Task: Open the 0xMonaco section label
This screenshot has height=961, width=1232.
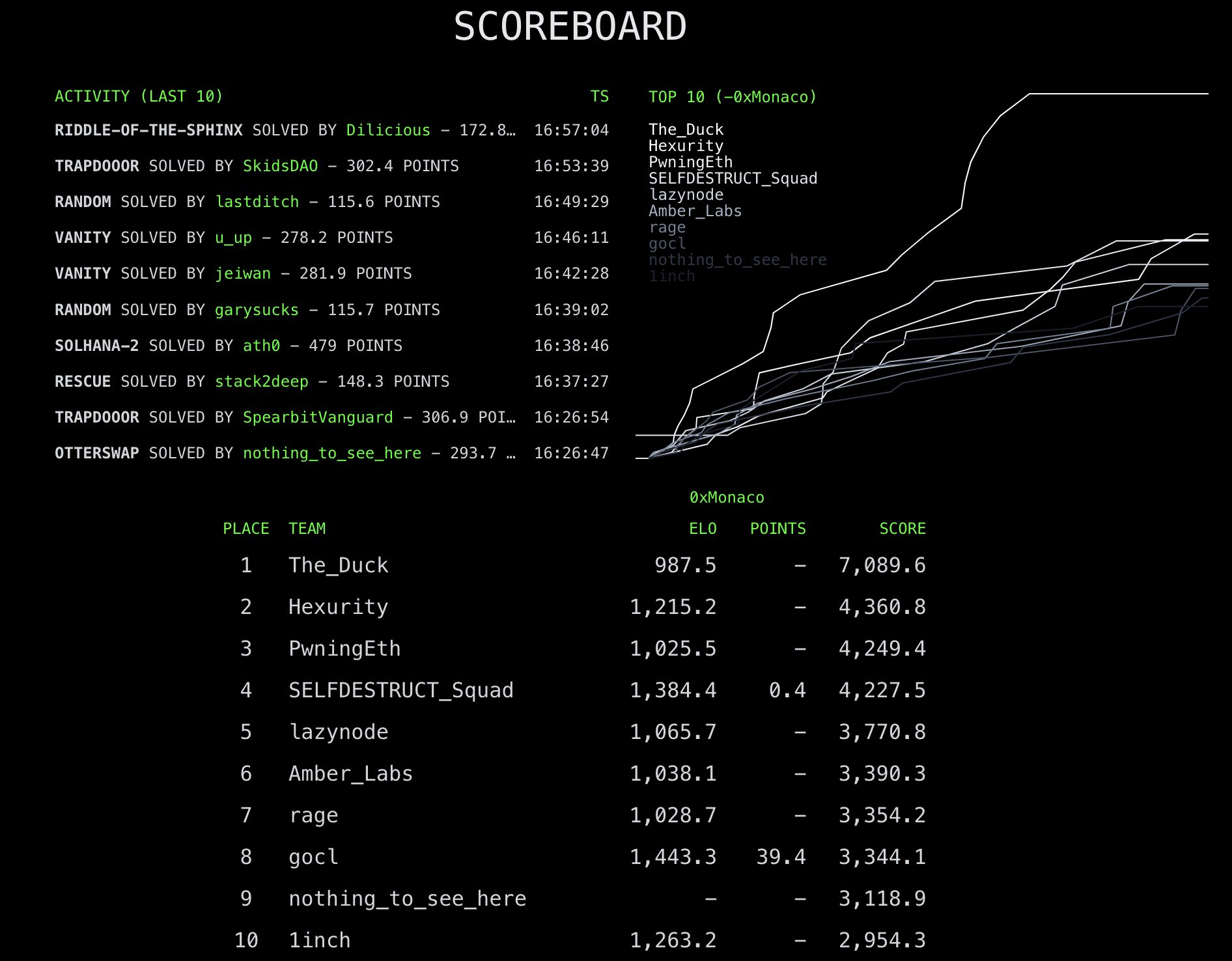Action: (727, 497)
